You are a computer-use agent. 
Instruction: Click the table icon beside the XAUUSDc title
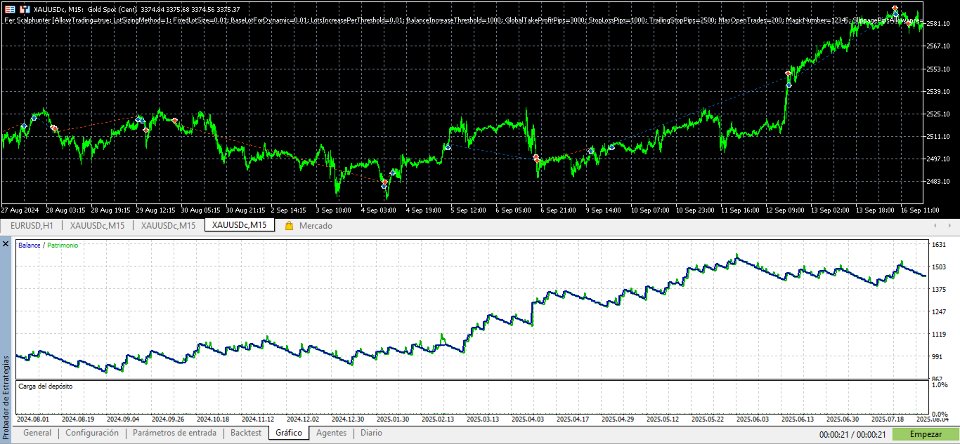(x=10, y=9)
